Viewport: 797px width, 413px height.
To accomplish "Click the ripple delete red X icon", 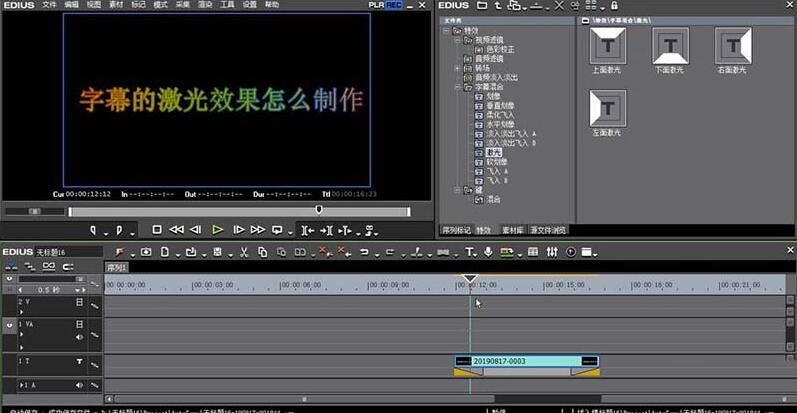I will tap(325, 251).
